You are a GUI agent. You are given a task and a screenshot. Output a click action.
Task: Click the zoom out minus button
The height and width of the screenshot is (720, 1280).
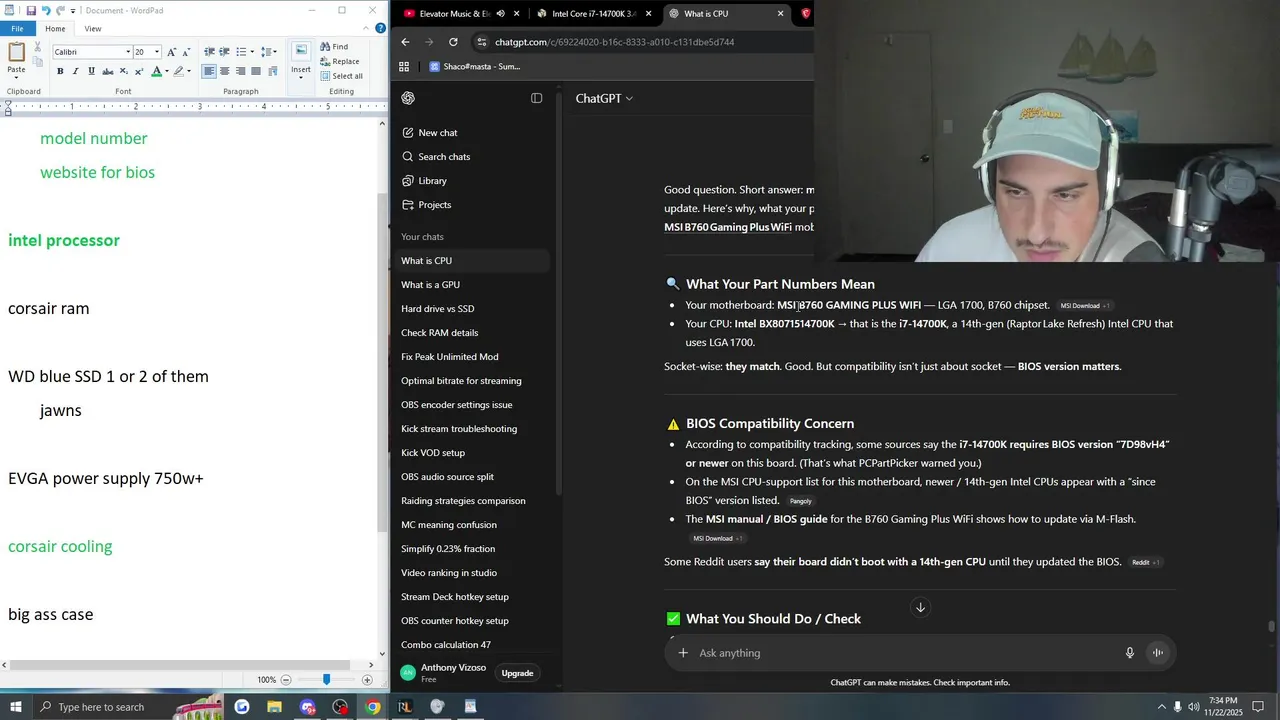coord(286,680)
